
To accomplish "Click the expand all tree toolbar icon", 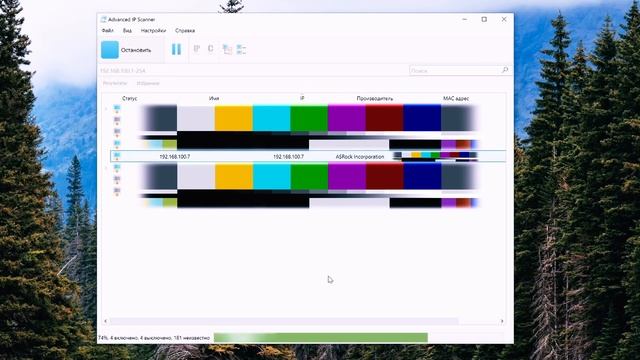I will (x=227, y=49).
